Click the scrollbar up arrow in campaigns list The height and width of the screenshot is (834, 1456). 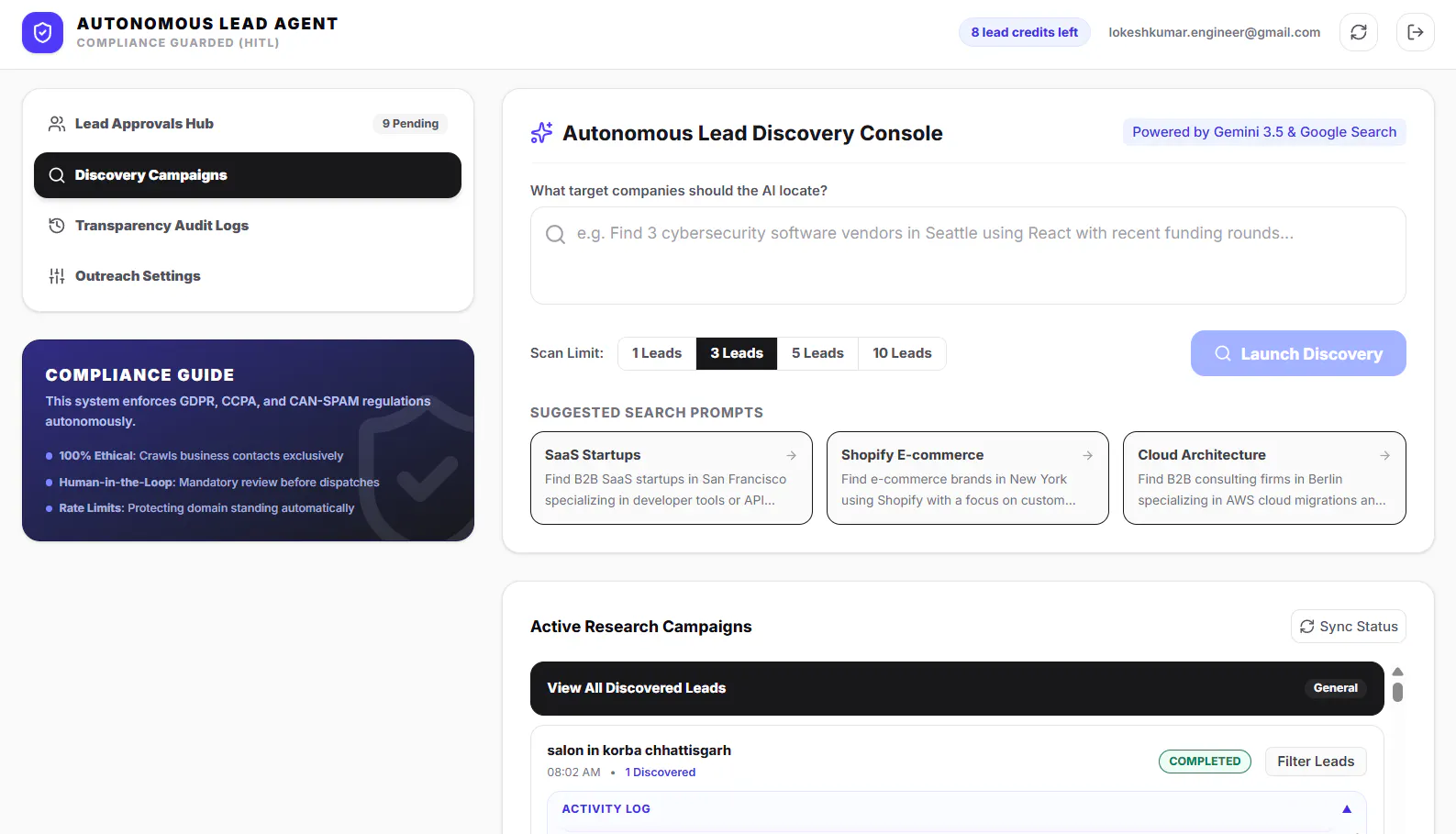[x=1397, y=672]
